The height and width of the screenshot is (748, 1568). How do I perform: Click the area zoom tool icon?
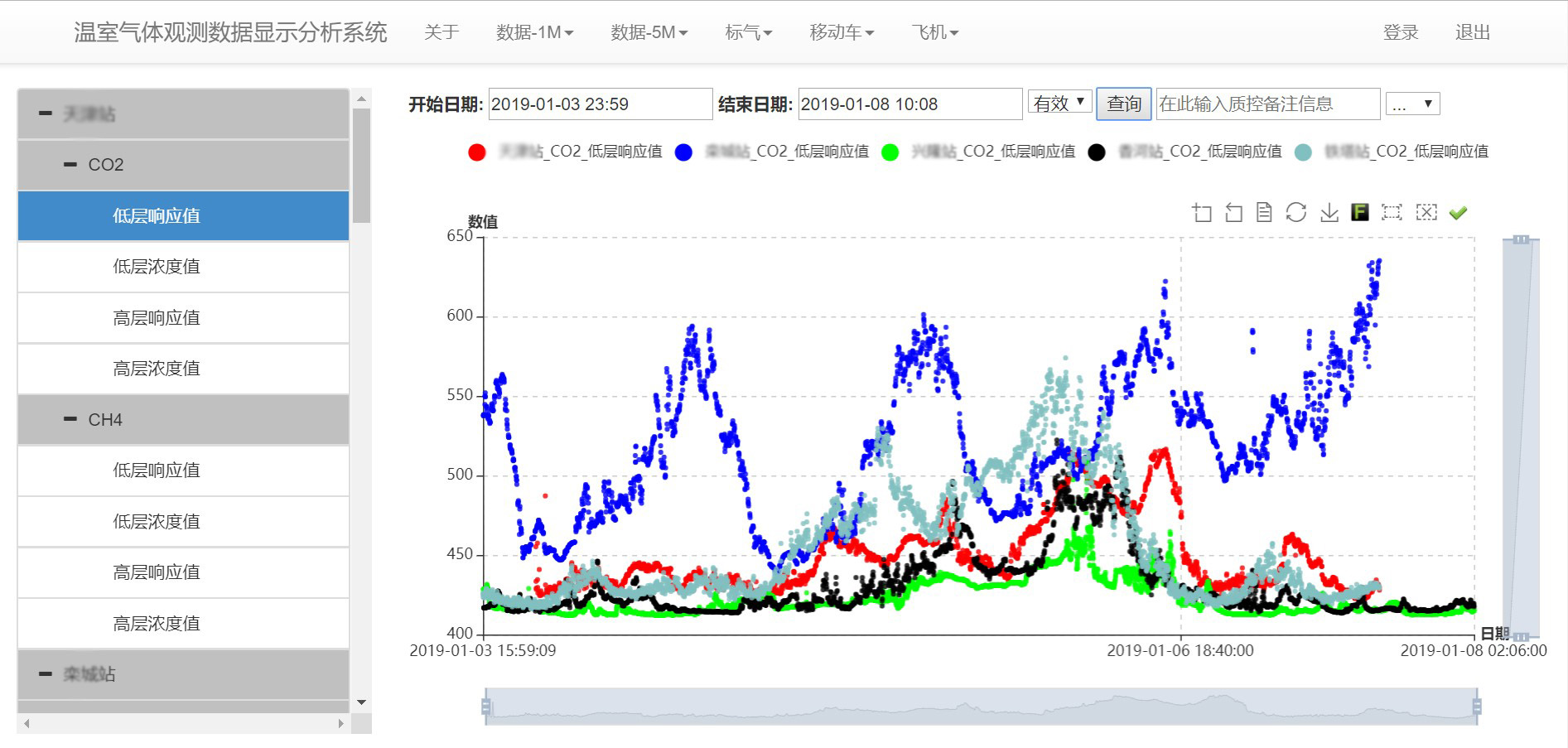1202,213
